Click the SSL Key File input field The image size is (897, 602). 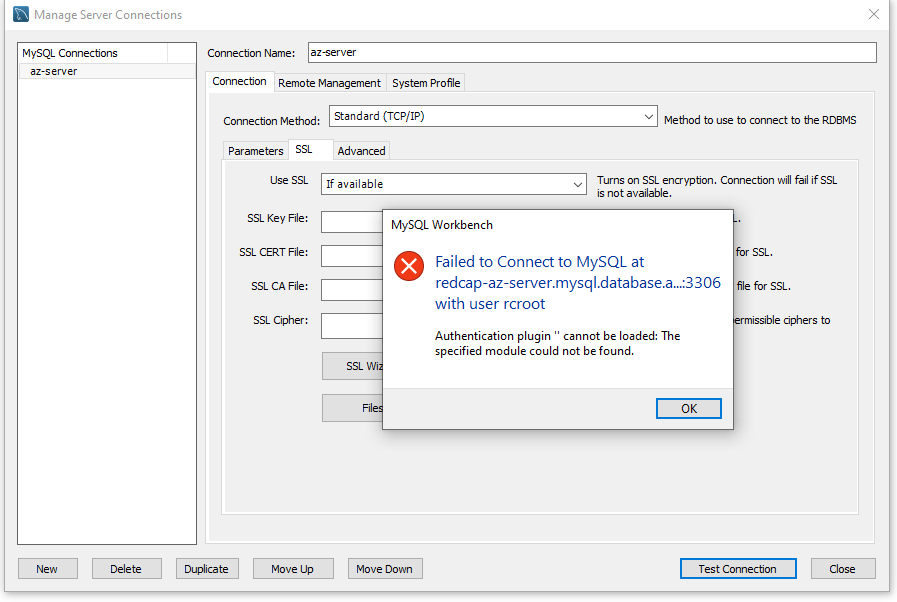[x=352, y=222]
